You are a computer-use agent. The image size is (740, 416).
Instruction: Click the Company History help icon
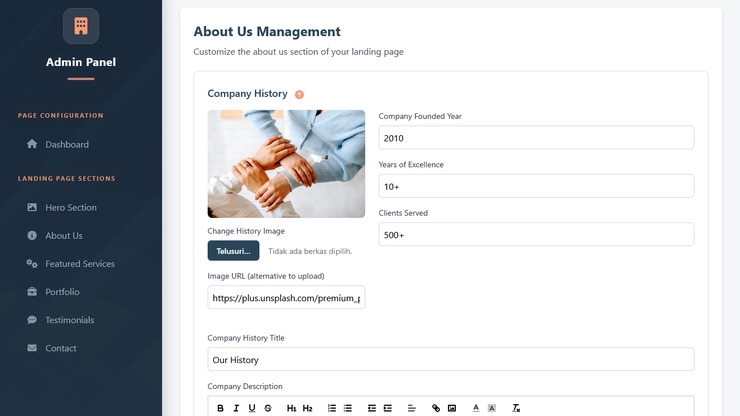299,94
